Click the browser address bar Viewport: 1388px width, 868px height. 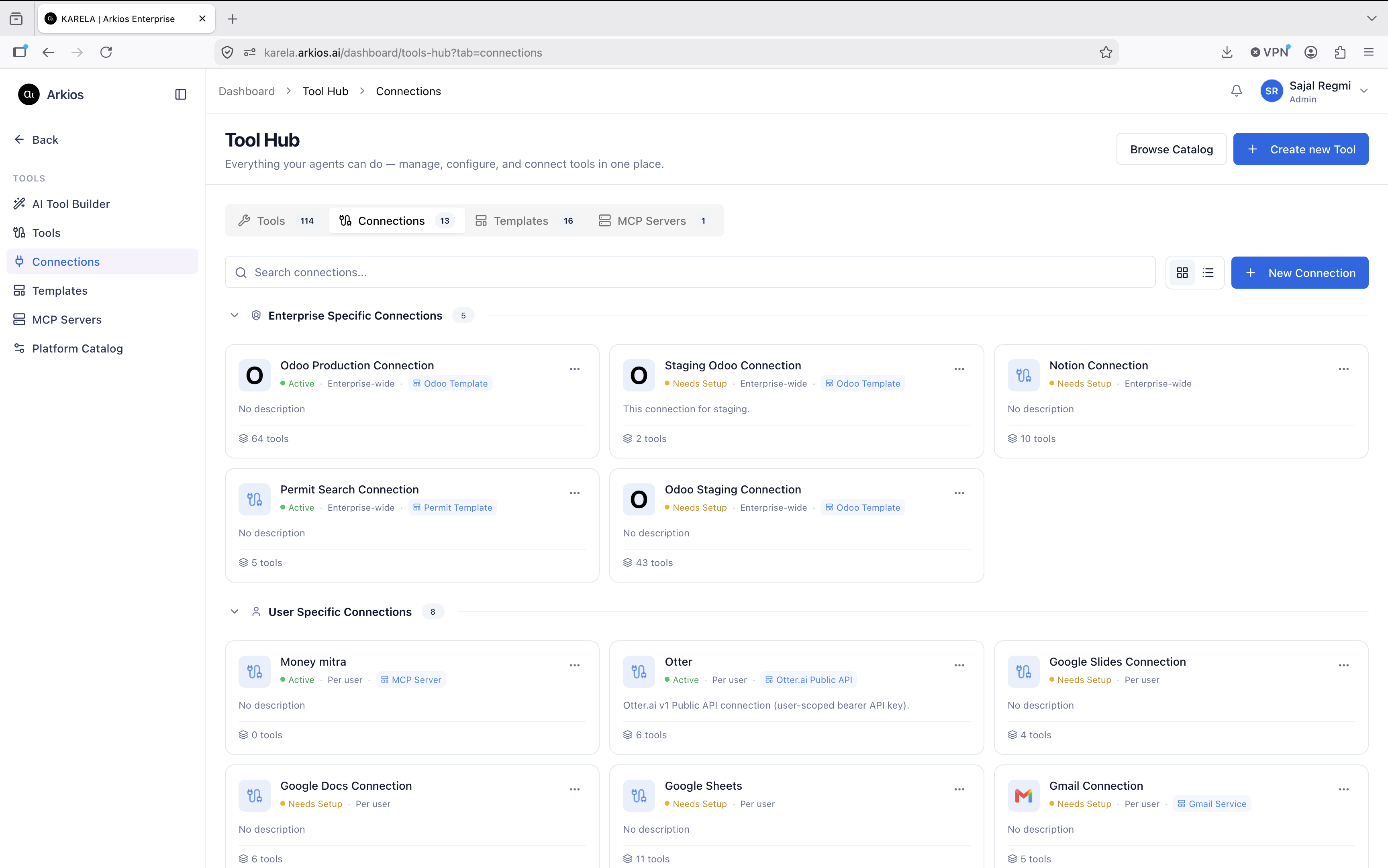(666, 53)
